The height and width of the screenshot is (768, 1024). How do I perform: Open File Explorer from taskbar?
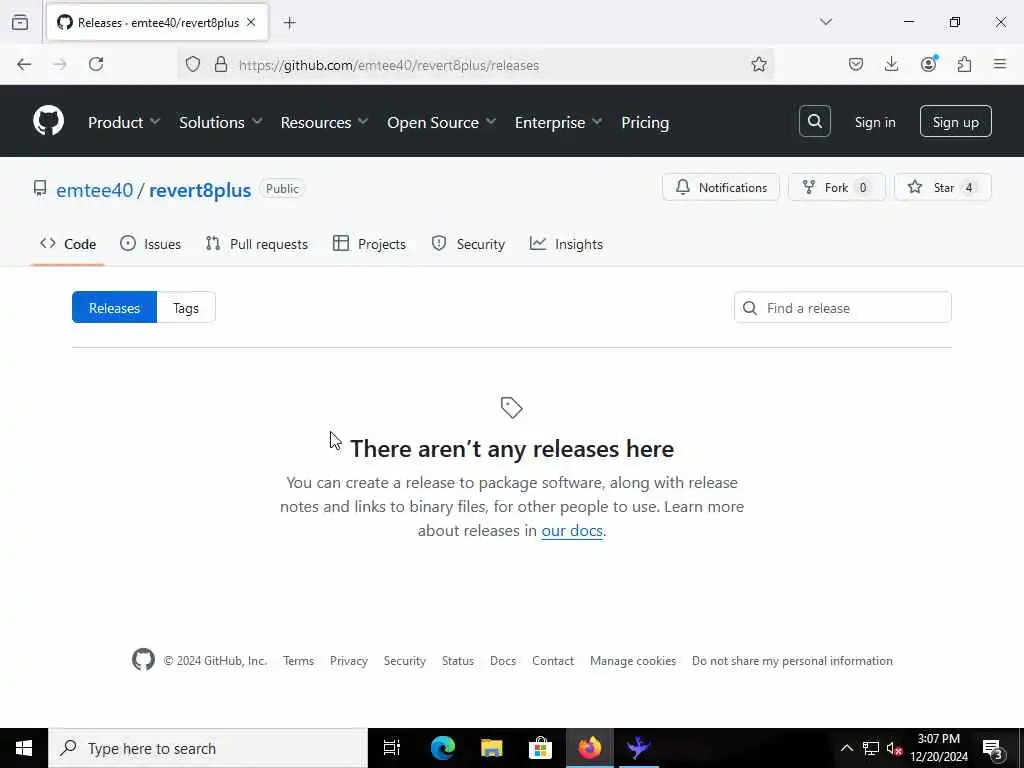point(491,748)
